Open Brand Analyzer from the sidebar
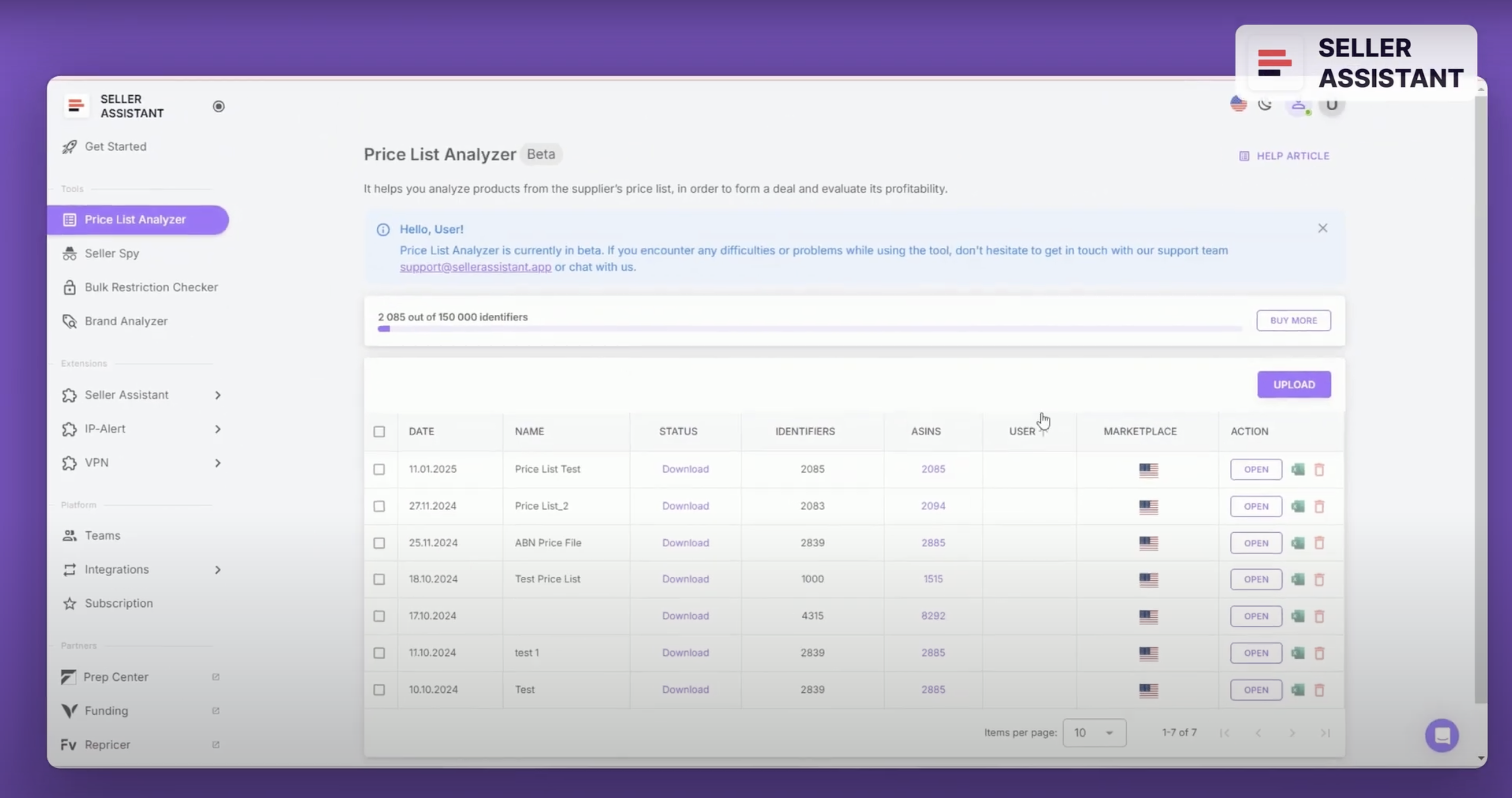The width and height of the screenshot is (1512, 798). point(126,321)
